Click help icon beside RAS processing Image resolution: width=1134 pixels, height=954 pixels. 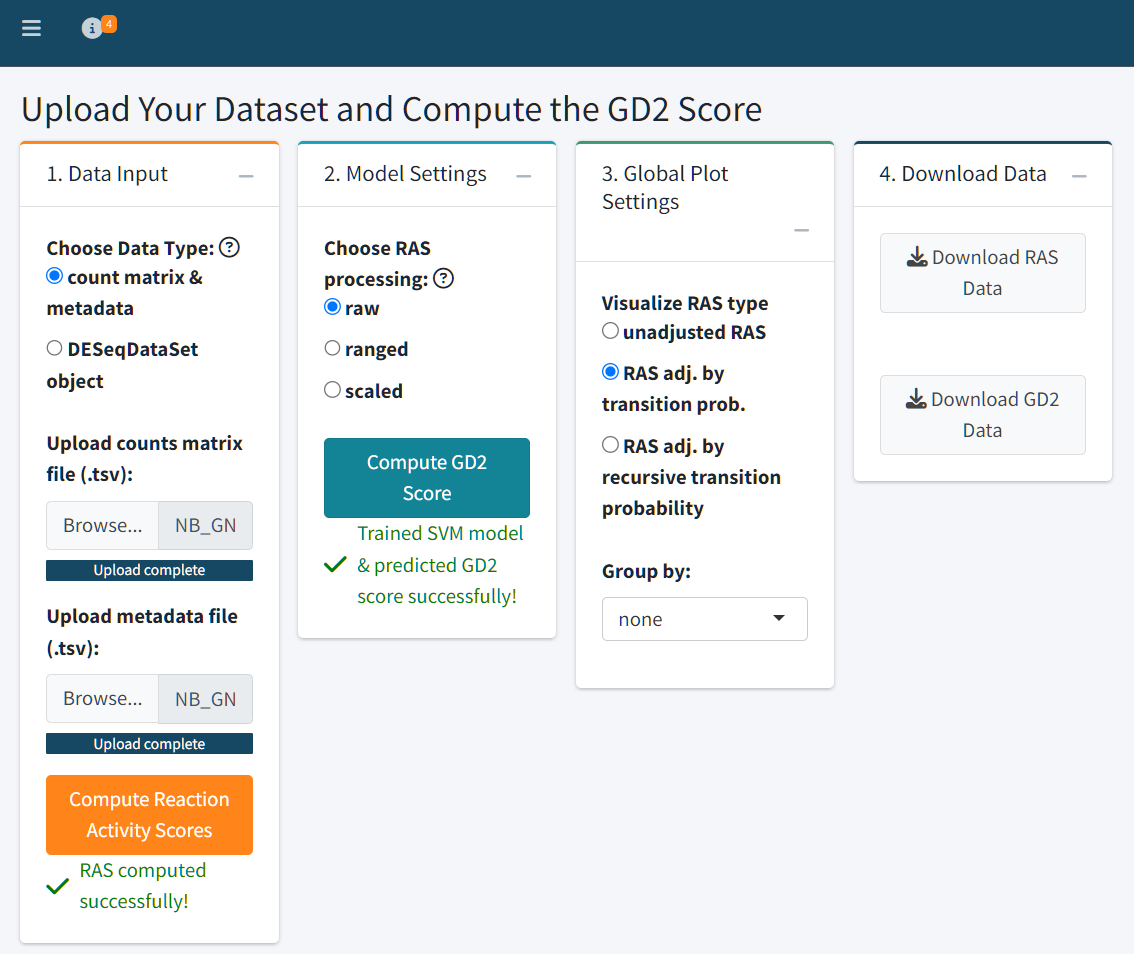click(x=443, y=278)
